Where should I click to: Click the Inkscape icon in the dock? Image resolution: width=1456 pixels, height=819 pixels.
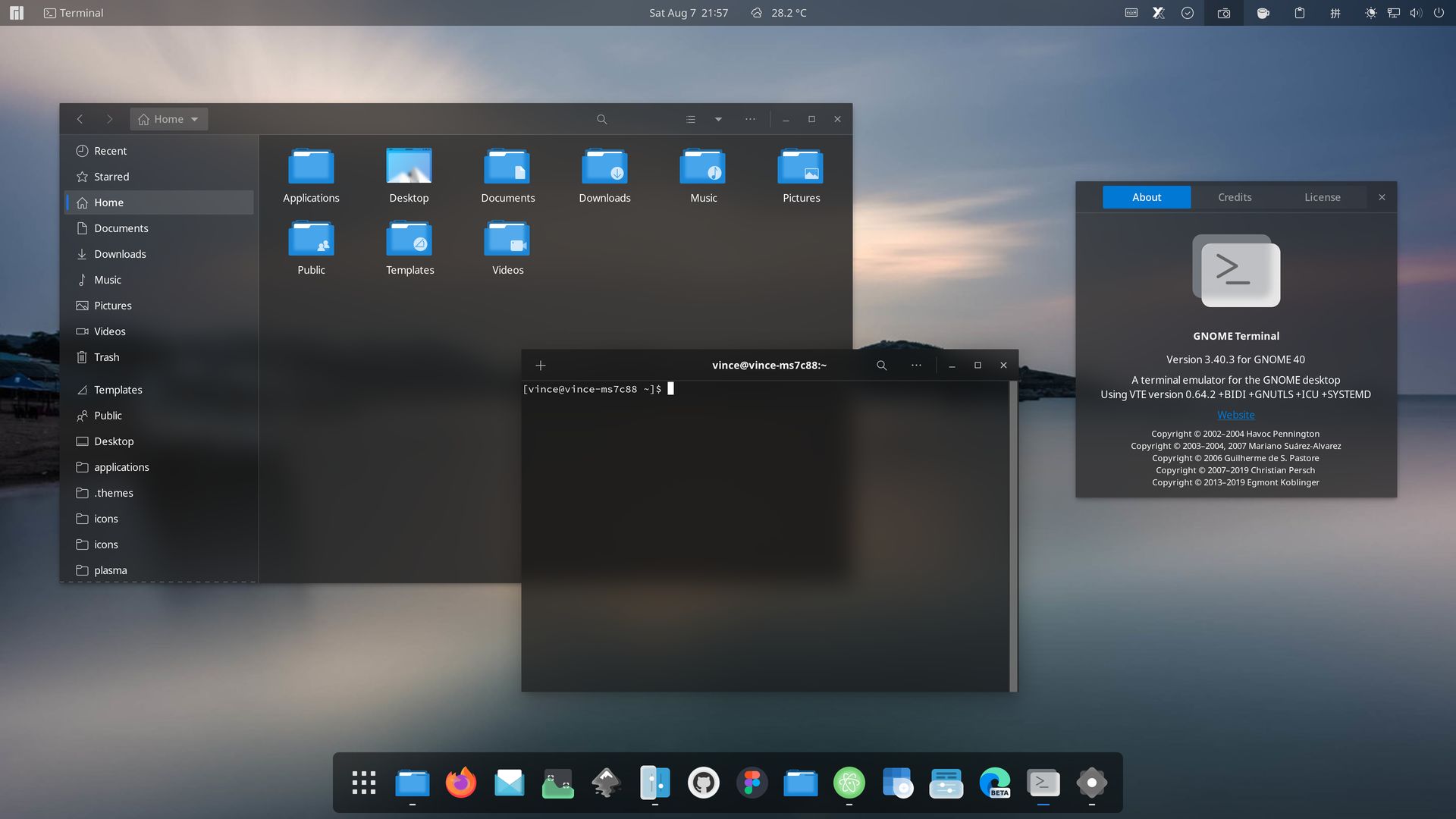click(607, 783)
